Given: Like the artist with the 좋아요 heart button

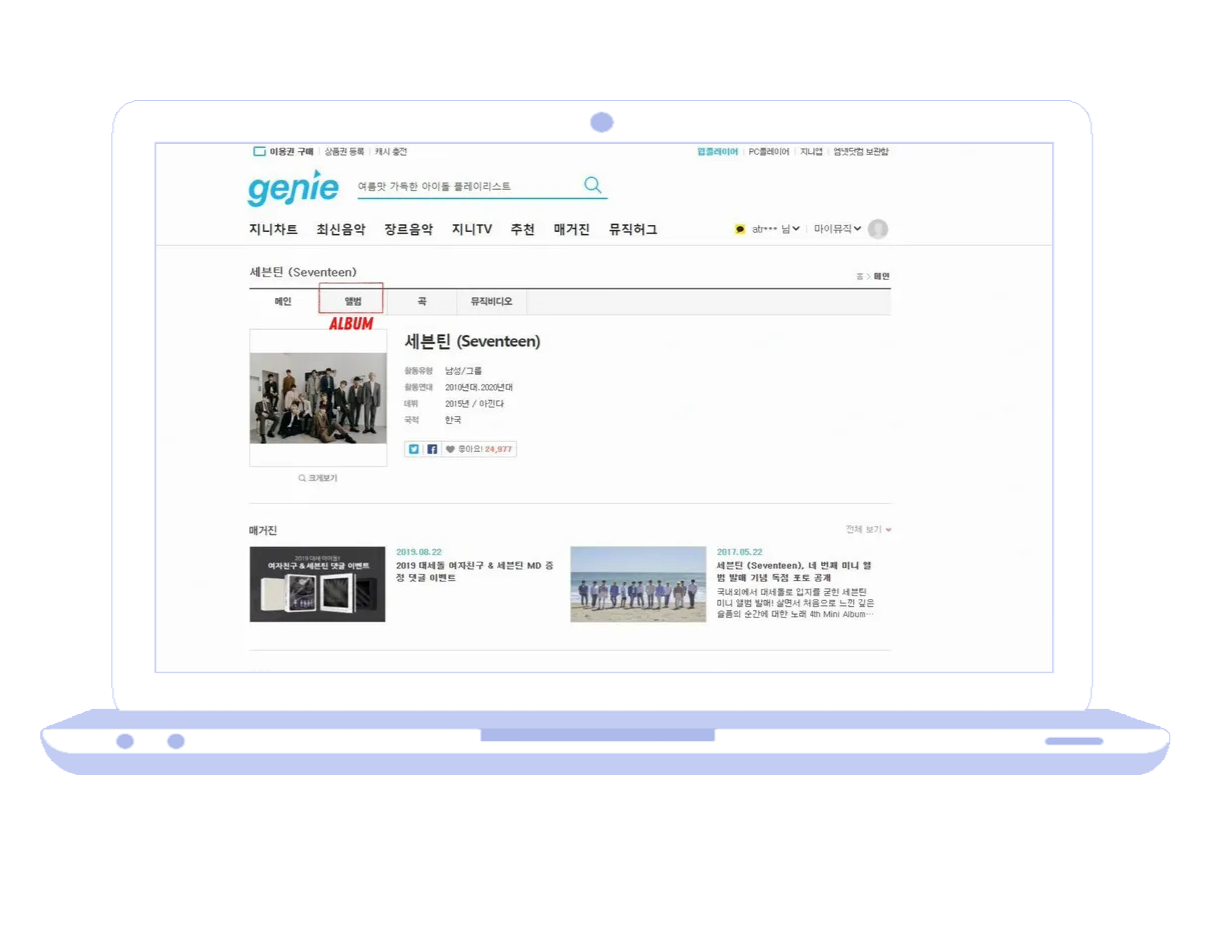Looking at the screenshot, I should click(478, 450).
